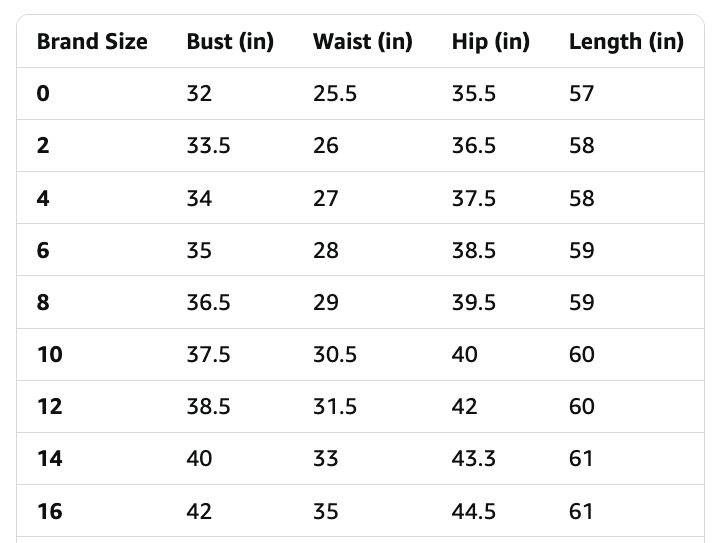727x543 pixels.
Task: Click waist value 25.5 for size 0
Action: point(334,94)
